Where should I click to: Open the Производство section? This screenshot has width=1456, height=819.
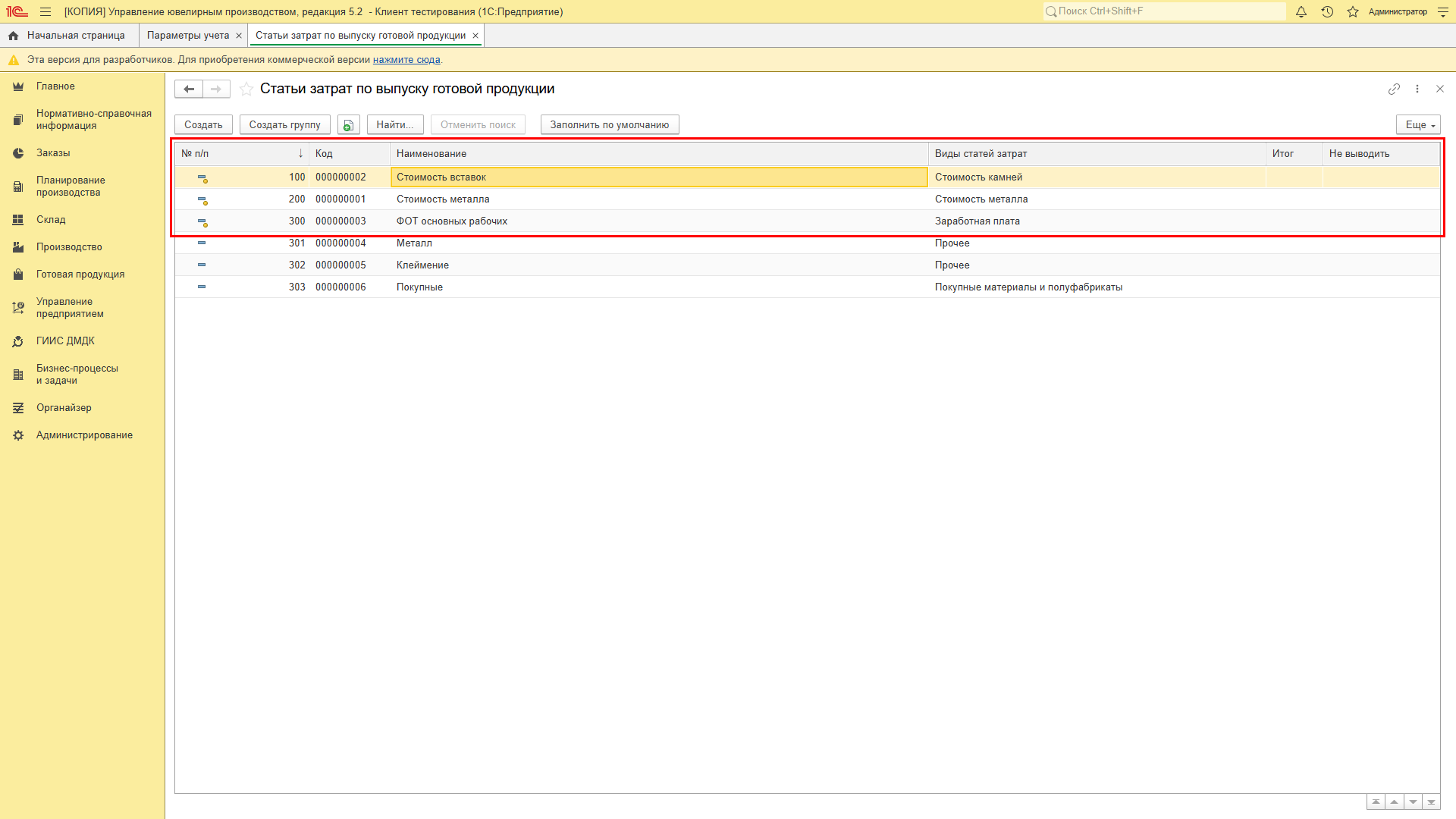click(69, 247)
